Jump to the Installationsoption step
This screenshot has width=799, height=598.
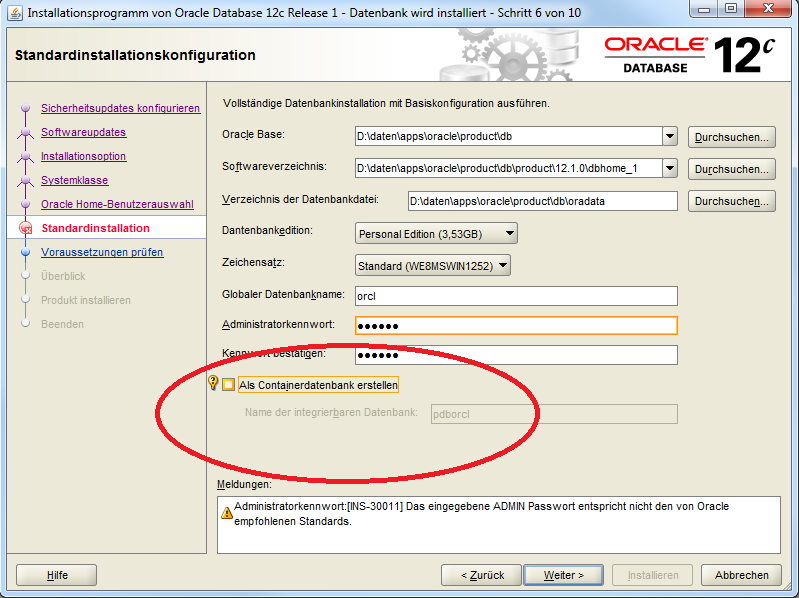[83, 156]
